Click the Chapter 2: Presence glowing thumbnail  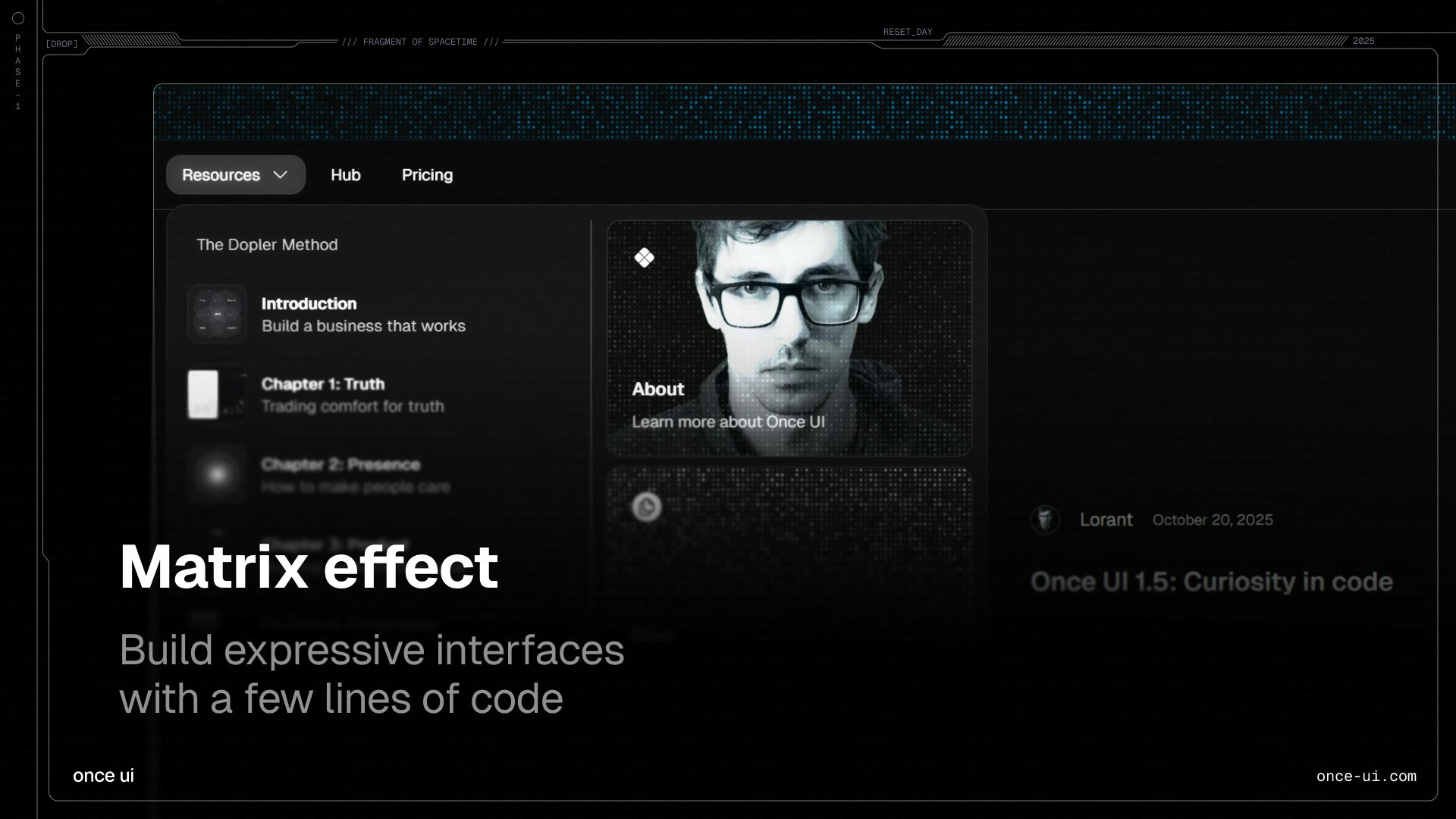tap(218, 475)
